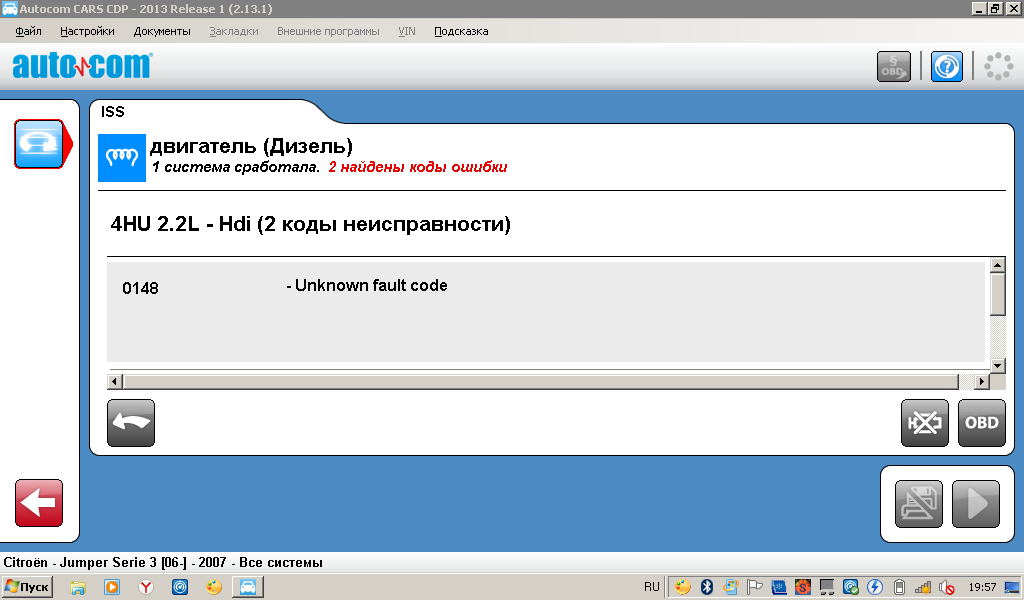Click the generic OBD icon in header
The width and height of the screenshot is (1024, 600).
(893, 67)
